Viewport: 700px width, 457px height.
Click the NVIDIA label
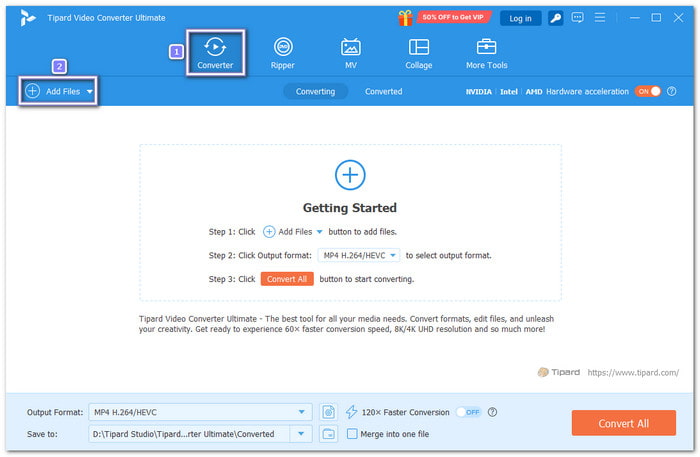[479, 91]
